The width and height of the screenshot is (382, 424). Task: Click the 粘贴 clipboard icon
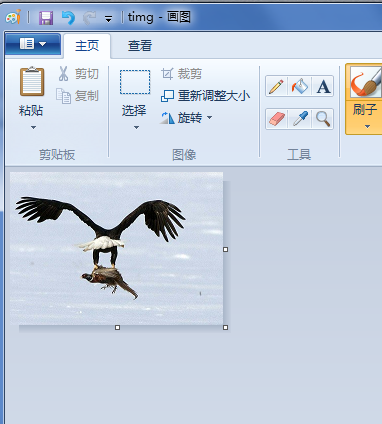pyautogui.click(x=32, y=82)
